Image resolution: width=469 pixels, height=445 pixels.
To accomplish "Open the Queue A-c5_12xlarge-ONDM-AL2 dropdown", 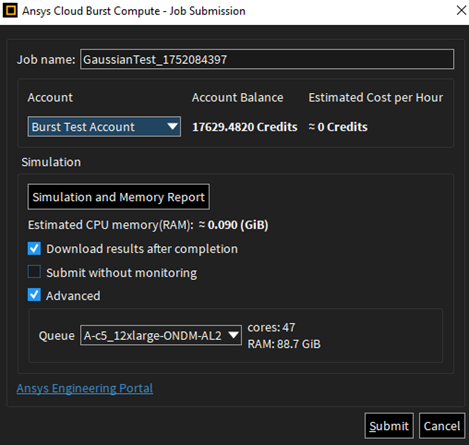I will click(161, 335).
